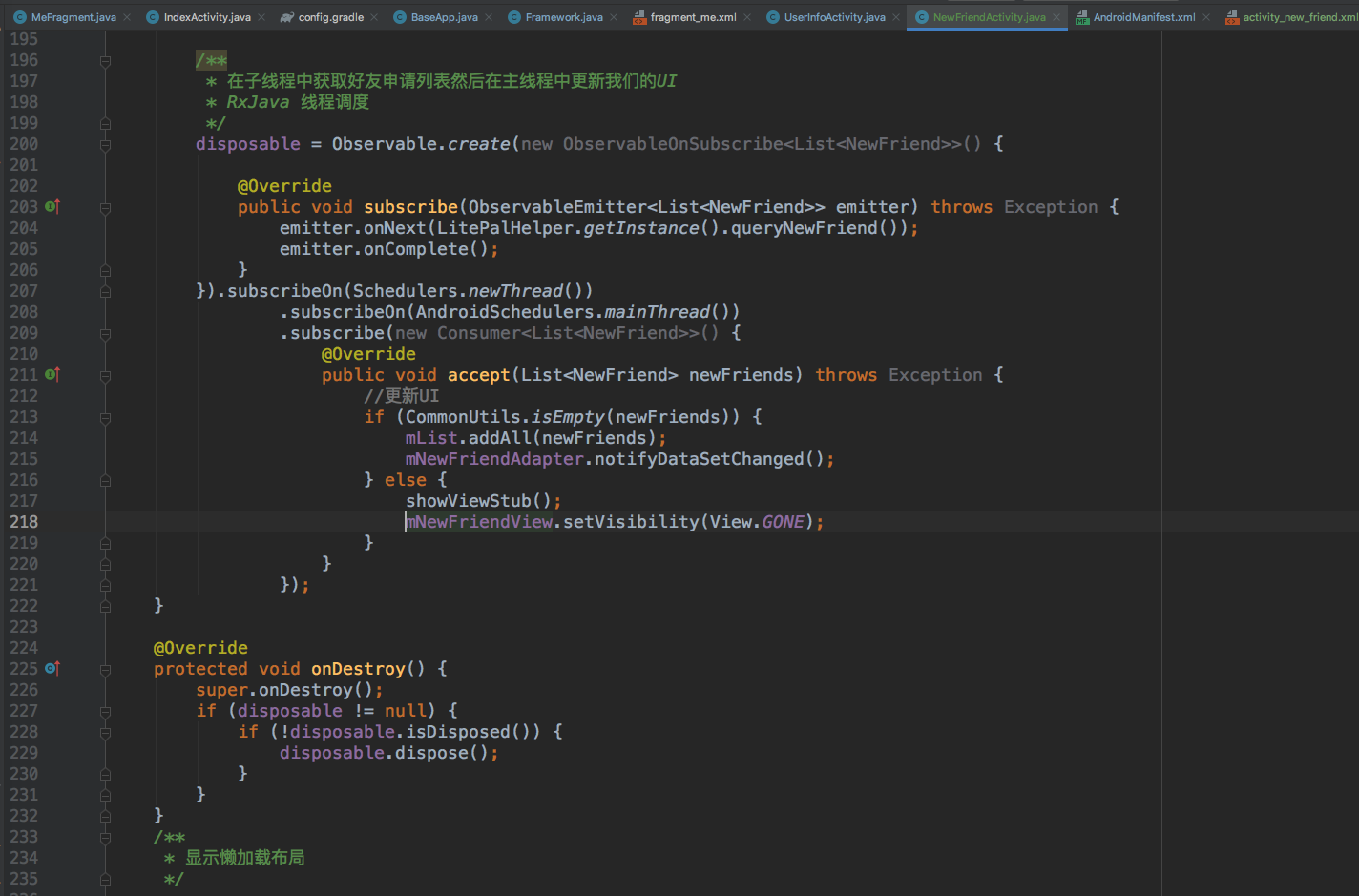Fold the Consumer anonymous class at line 209
1359x896 pixels.
pos(105,334)
